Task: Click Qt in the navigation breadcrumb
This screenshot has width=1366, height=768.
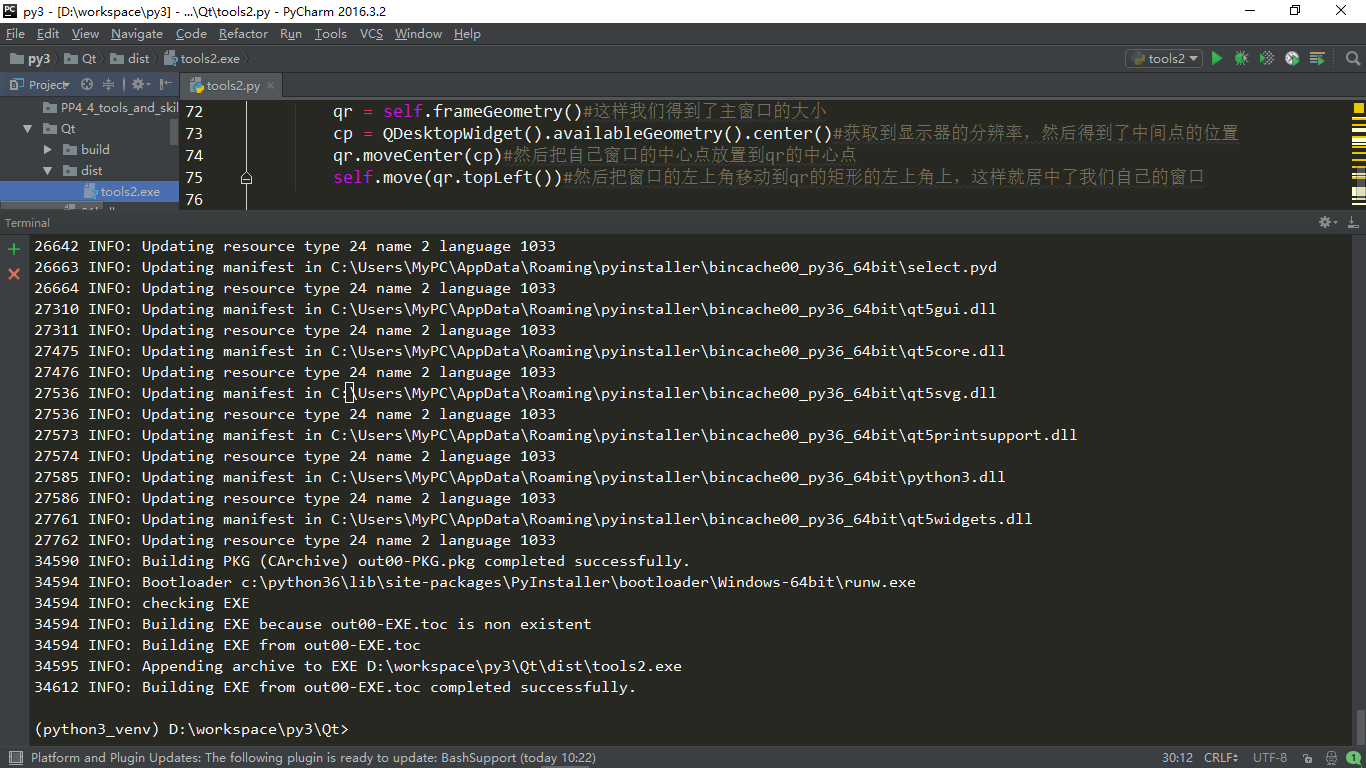Action: [x=82, y=59]
